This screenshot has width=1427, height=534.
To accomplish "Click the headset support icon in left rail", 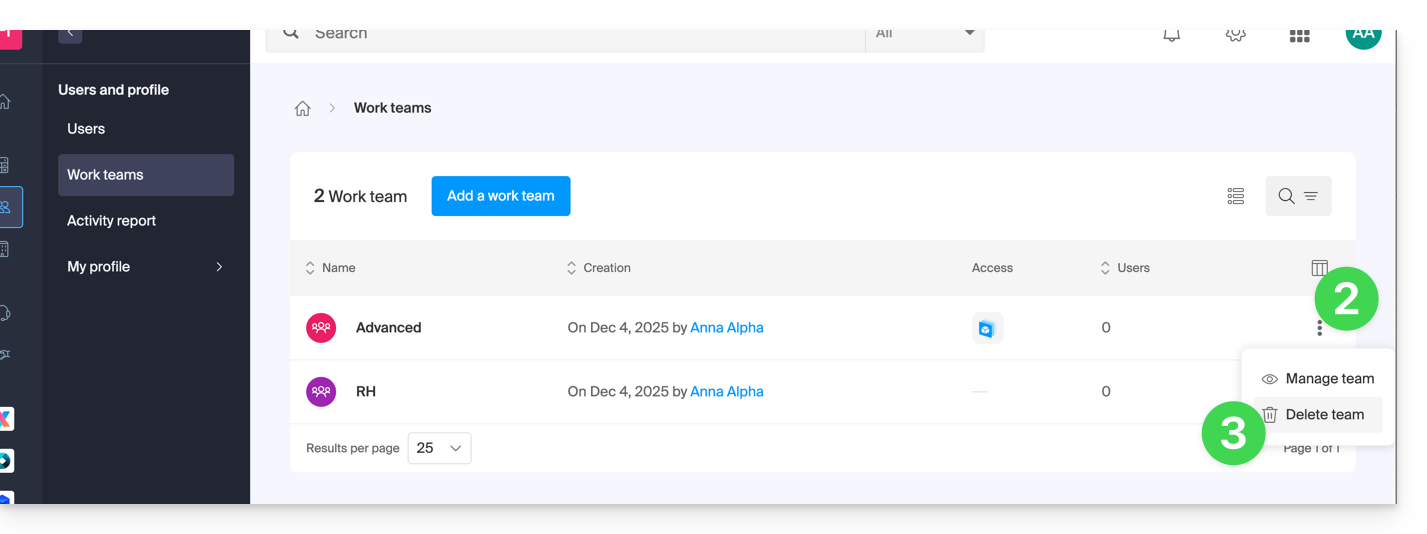I will point(6,313).
